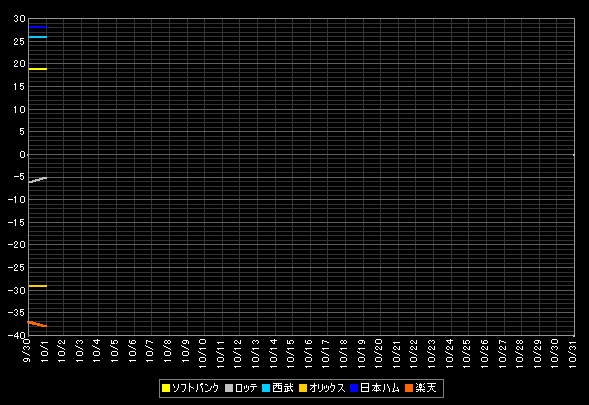Click the -30 y-axis label
The image size is (589, 405).
pos(17,290)
